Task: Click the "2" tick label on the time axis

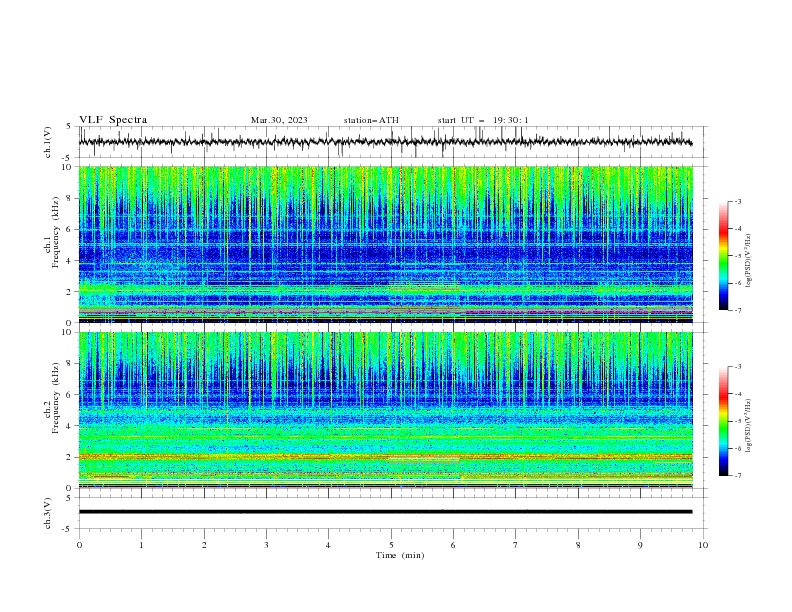Action: 204,545
